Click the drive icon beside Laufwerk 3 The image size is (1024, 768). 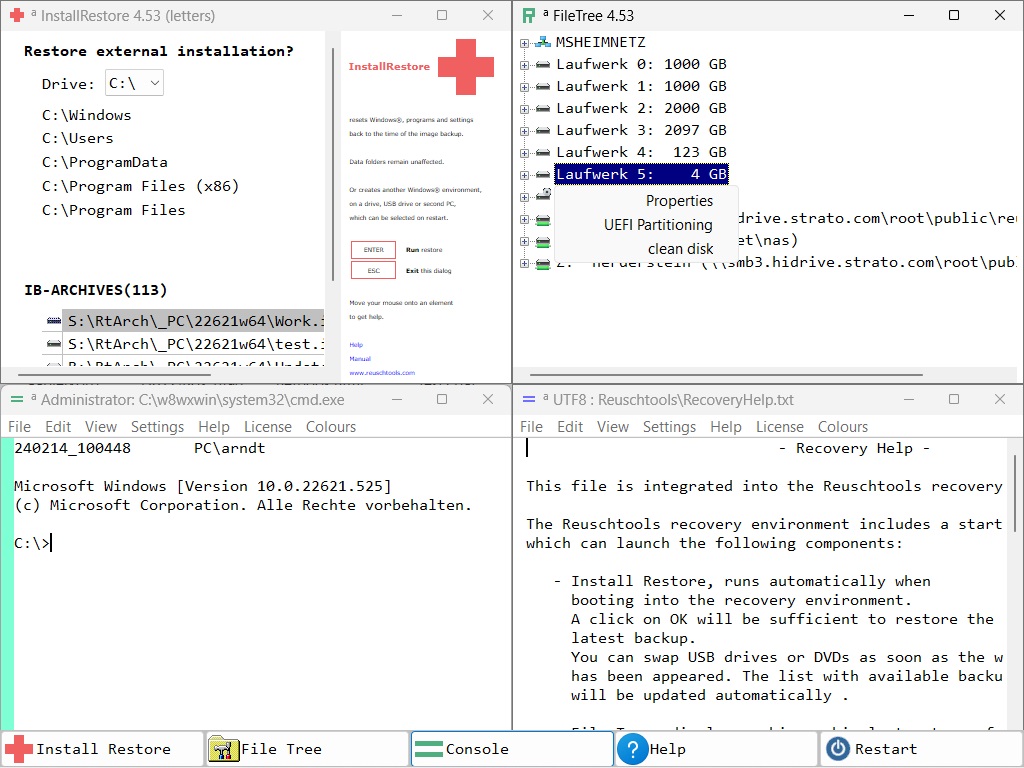click(x=543, y=131)
